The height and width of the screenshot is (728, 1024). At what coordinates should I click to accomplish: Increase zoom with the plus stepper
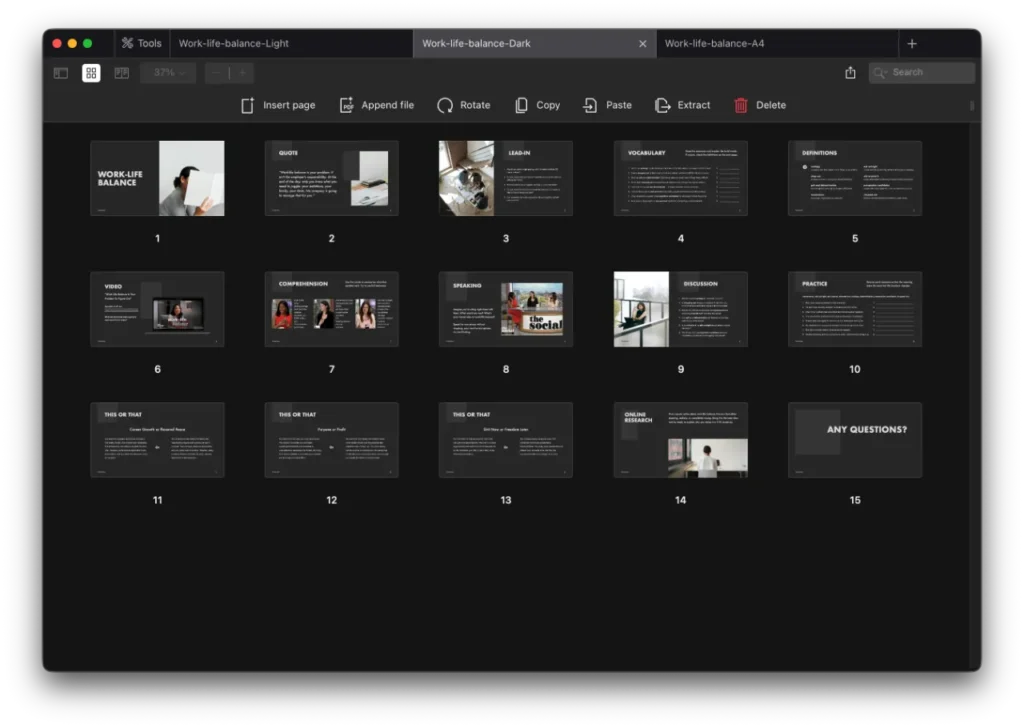(240, 72)
